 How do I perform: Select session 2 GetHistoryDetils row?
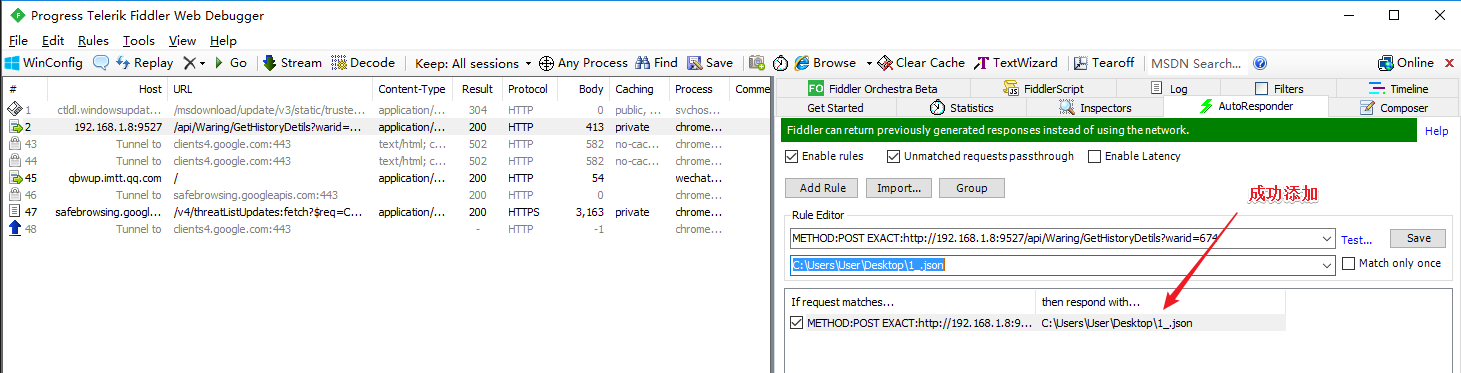[385, 127]
